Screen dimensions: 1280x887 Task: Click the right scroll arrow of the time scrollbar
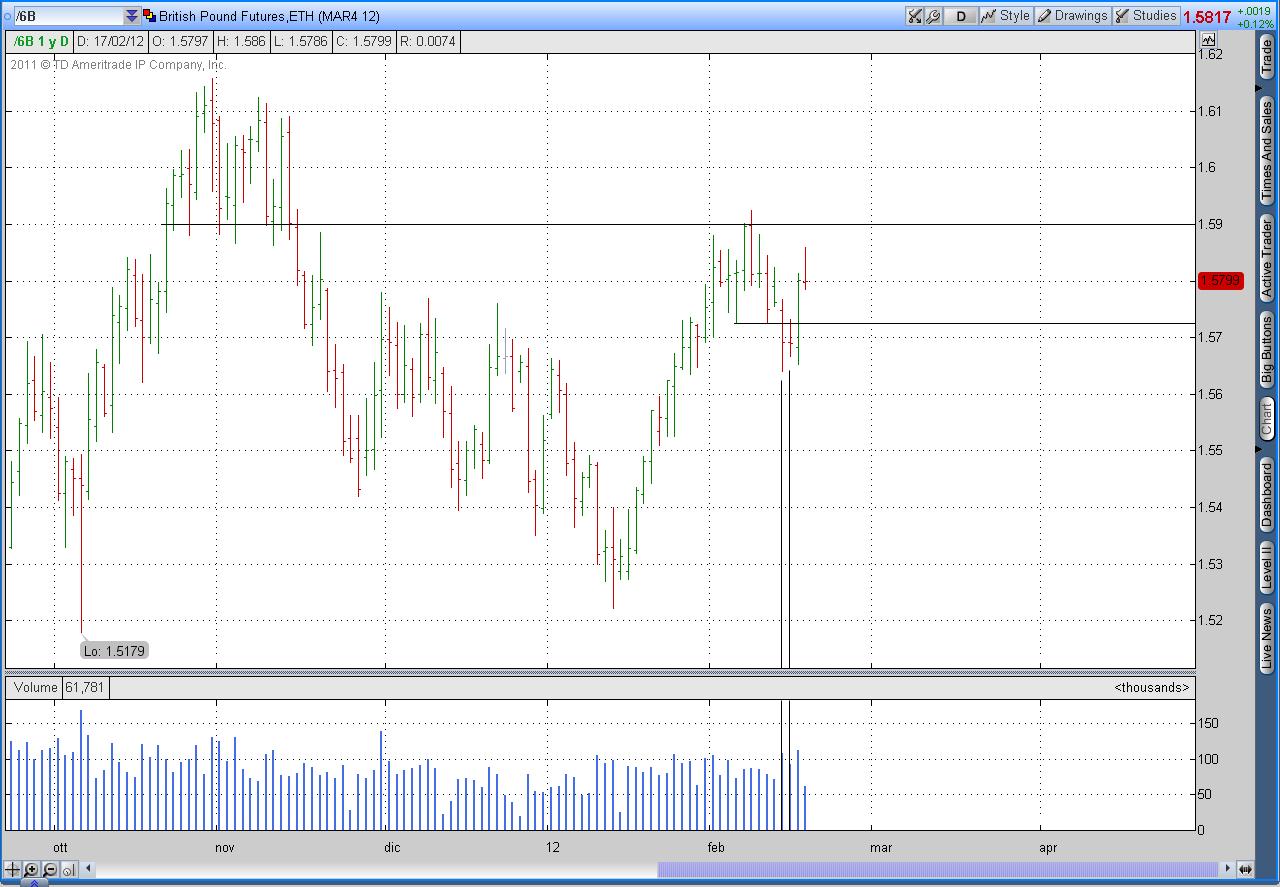1226,869
